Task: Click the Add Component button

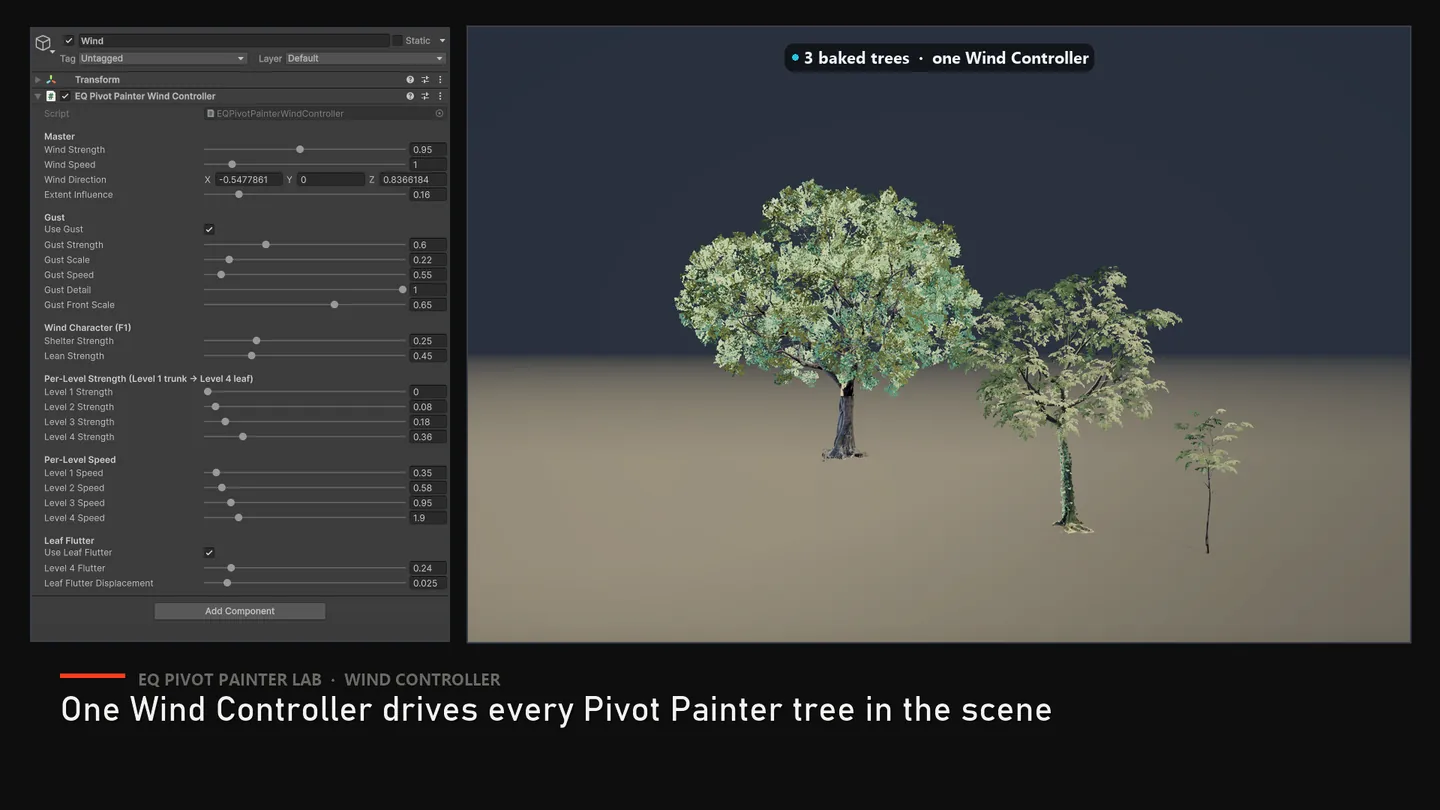Action: click(240, 611)
